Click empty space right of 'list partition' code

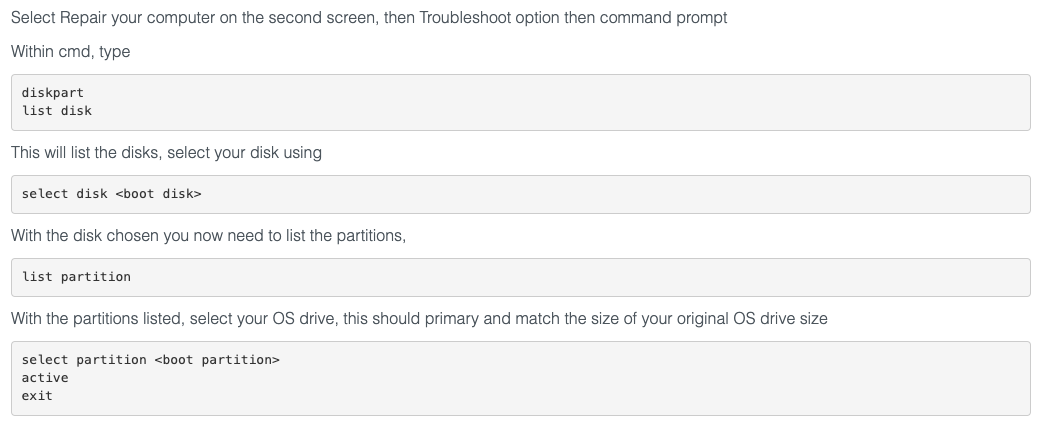(x=600, y=277)
